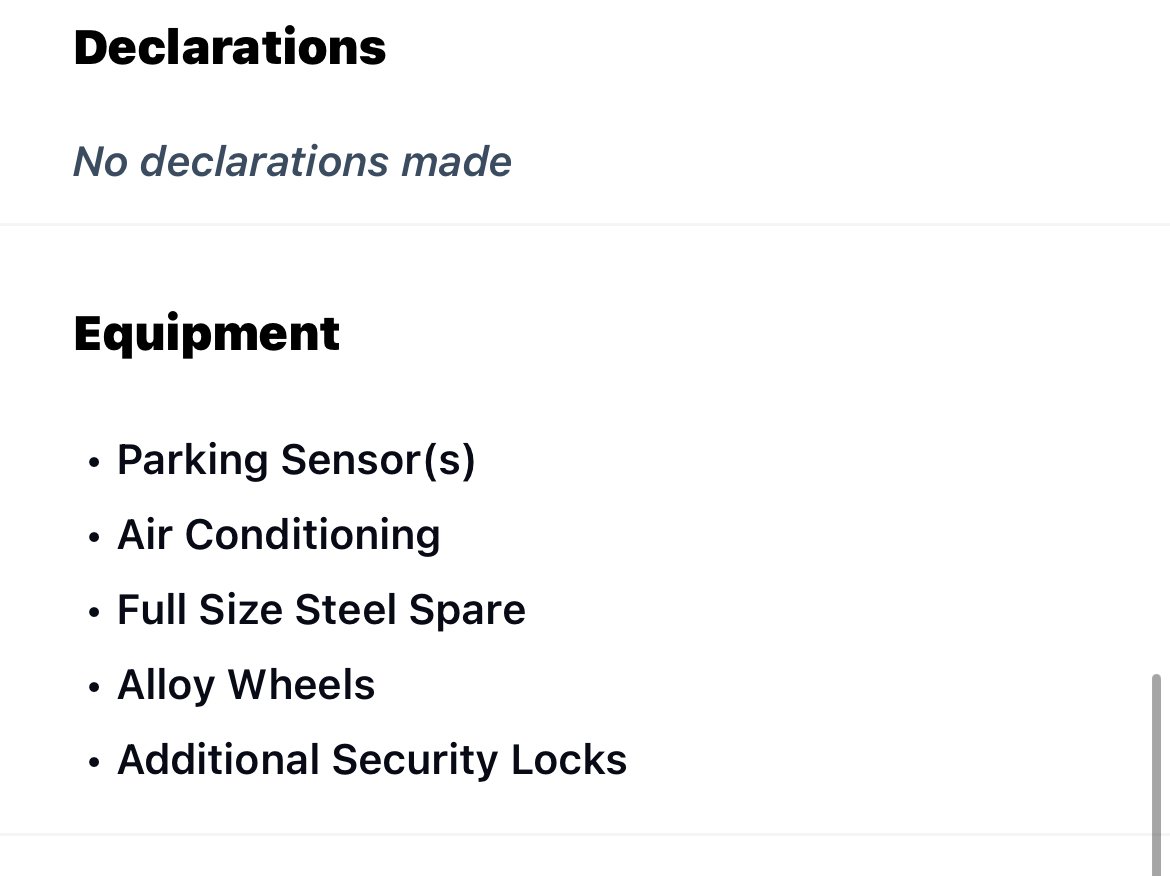Select the Parking Sensor(s) list item
The height and width of the screenshot is (876, 1170).
(x=296, y=460)
